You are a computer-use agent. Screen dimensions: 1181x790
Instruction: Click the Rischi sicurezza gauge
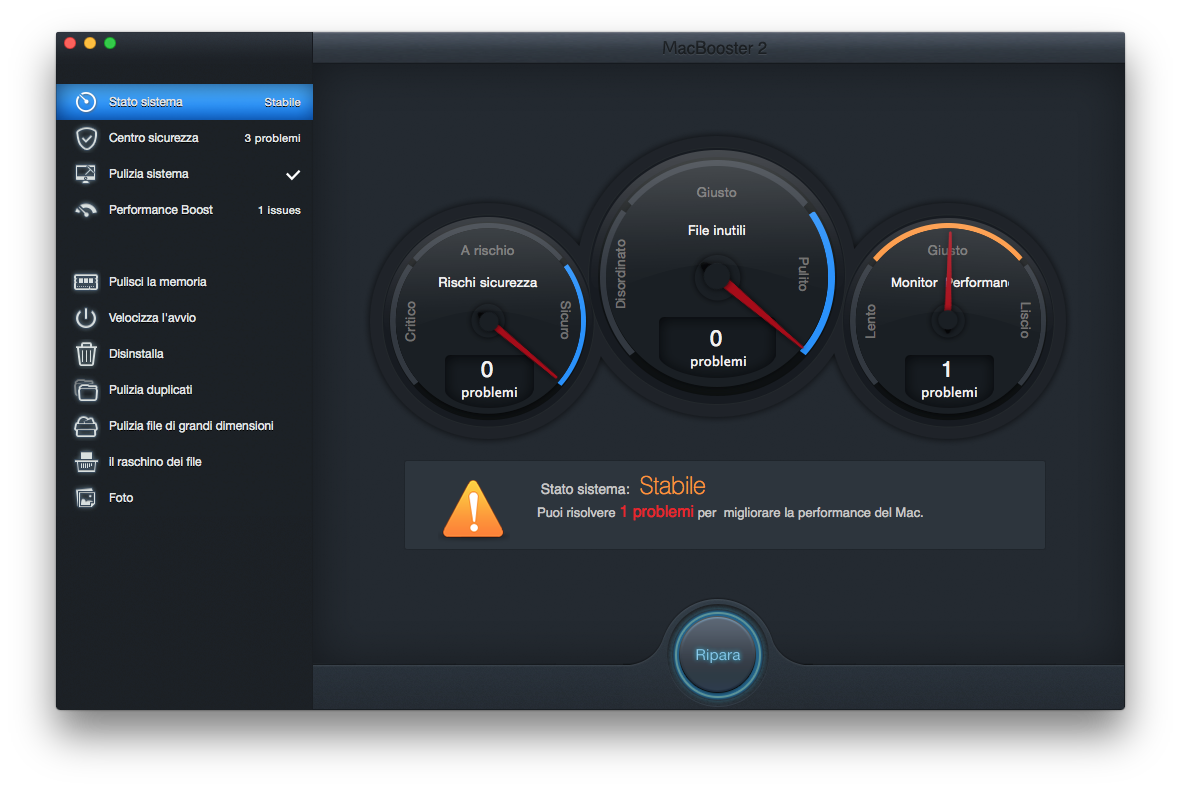[487, 322]
